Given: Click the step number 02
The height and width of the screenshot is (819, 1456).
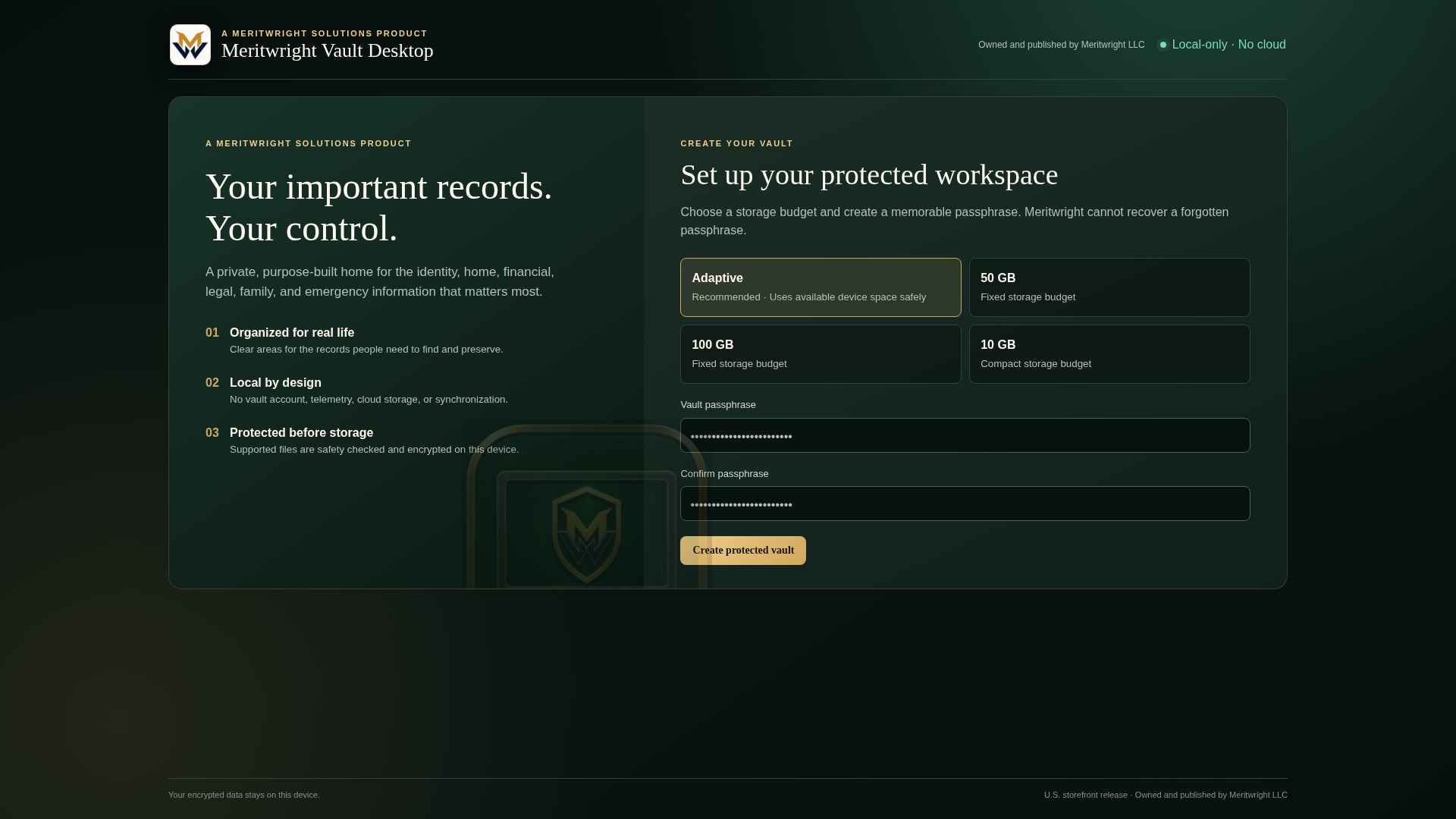Looking at the screenshot, I should click(212, 383).
